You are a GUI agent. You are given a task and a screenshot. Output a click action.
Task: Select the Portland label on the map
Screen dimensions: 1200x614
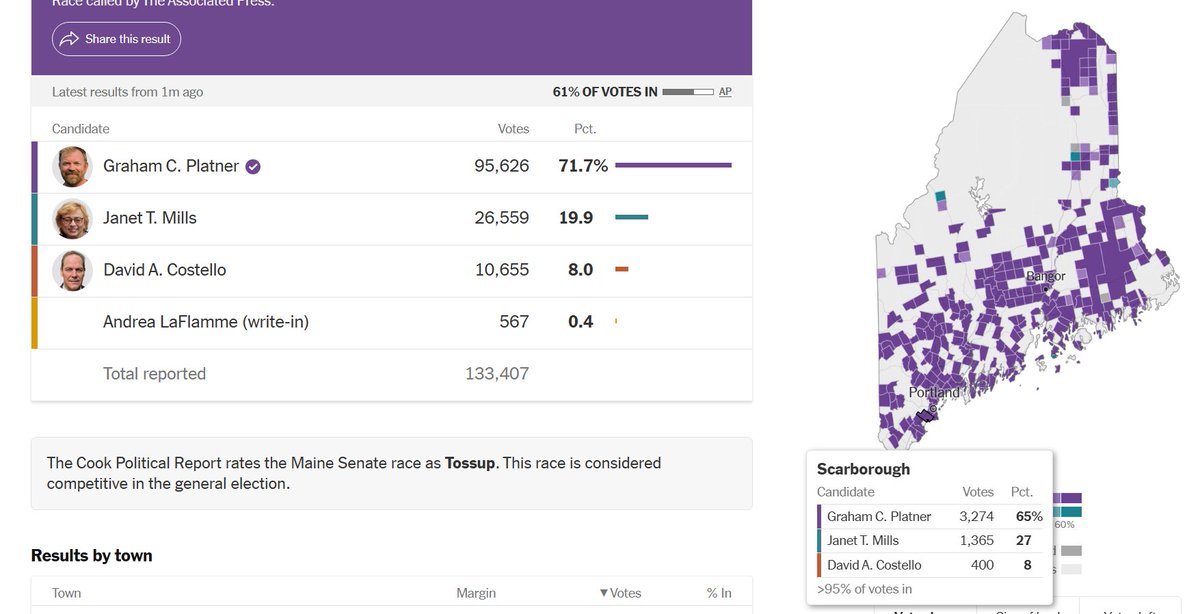point(934,393)
